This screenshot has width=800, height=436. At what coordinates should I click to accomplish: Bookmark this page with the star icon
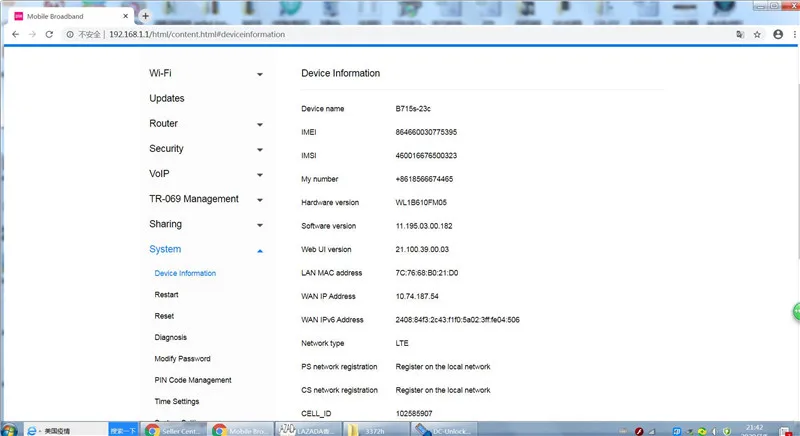pos(757,34)
